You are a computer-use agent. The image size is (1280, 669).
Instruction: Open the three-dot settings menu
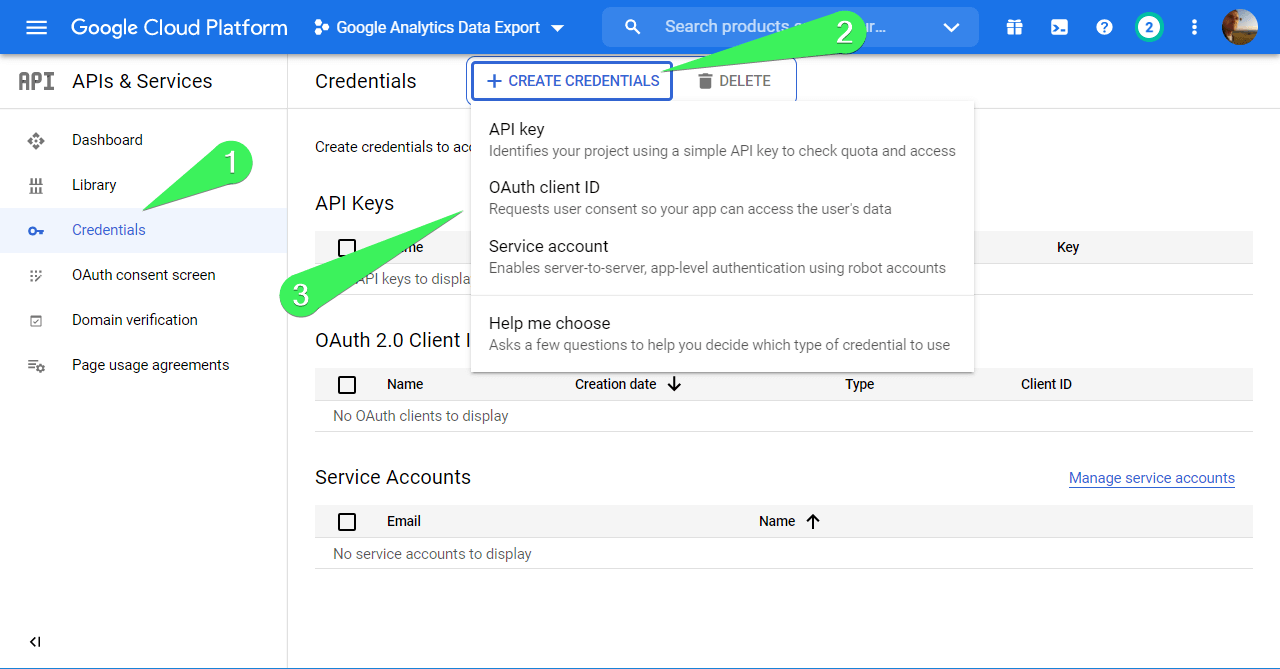[1194, 27]
